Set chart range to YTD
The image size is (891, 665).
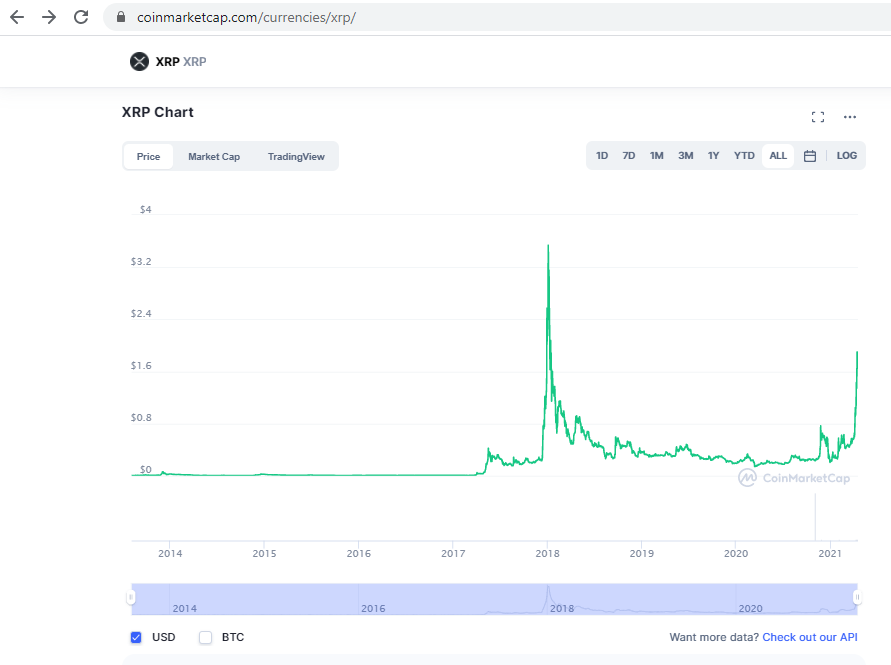coord(744,156)
